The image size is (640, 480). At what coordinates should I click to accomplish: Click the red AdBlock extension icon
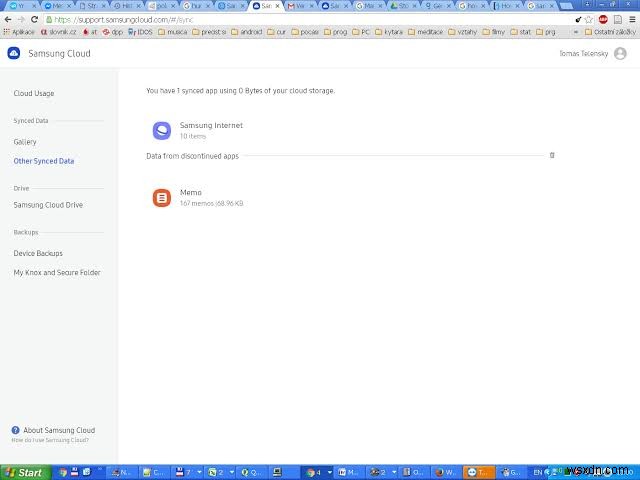(603, 19)
